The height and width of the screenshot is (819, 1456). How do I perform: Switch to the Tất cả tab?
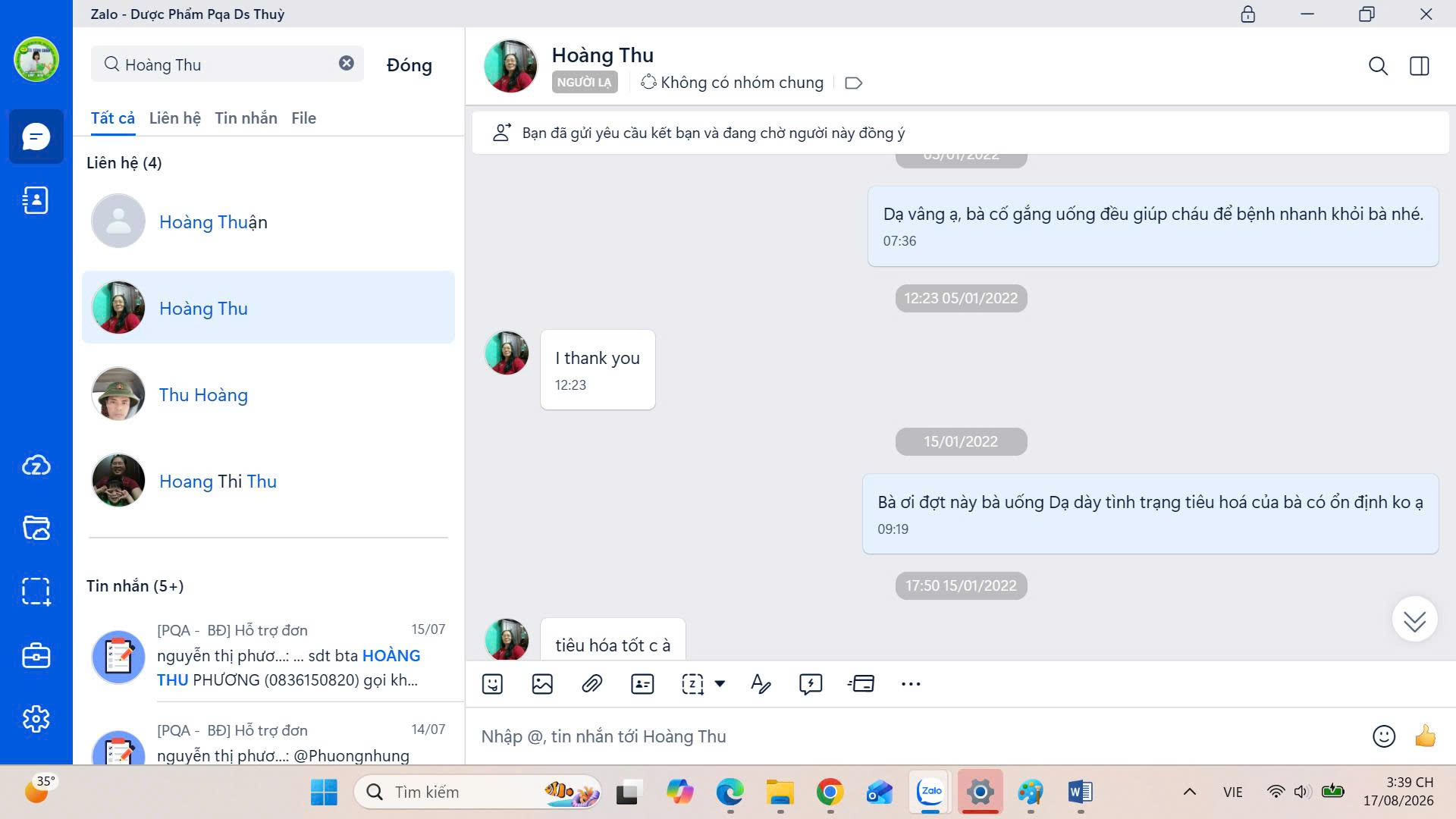(113, 118)
